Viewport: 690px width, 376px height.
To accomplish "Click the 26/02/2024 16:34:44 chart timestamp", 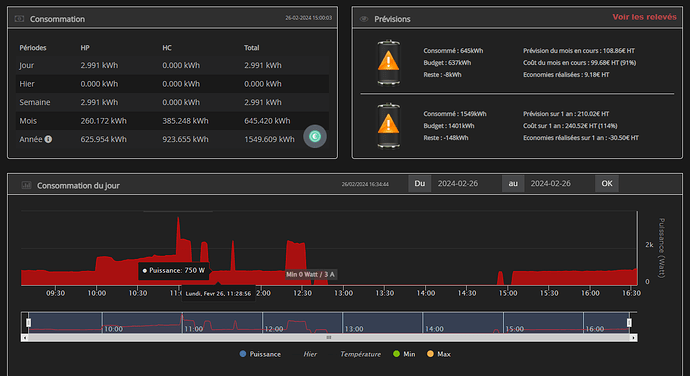I will coord(365,184).
